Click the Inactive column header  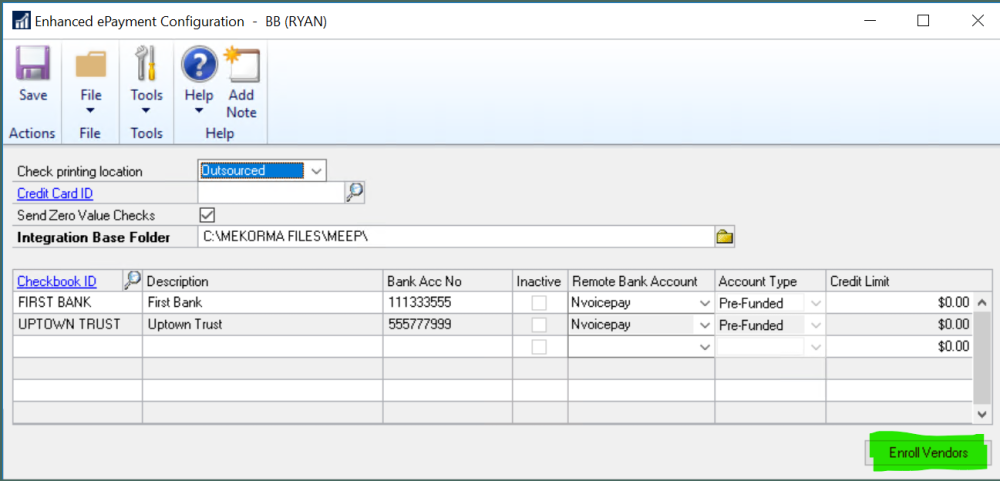(x=540, y=281)
